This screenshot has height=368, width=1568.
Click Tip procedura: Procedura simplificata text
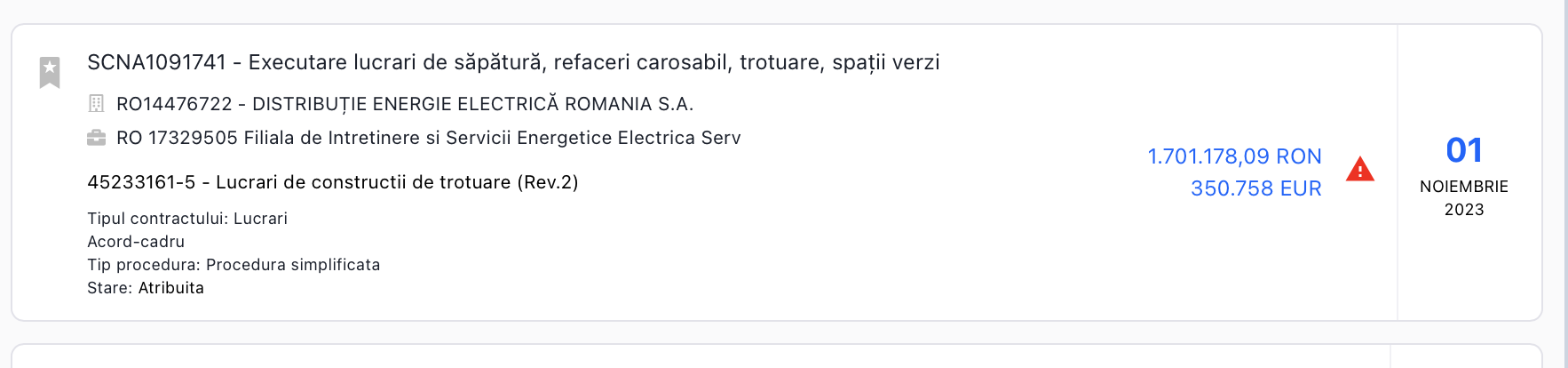(x=234, y=265)
